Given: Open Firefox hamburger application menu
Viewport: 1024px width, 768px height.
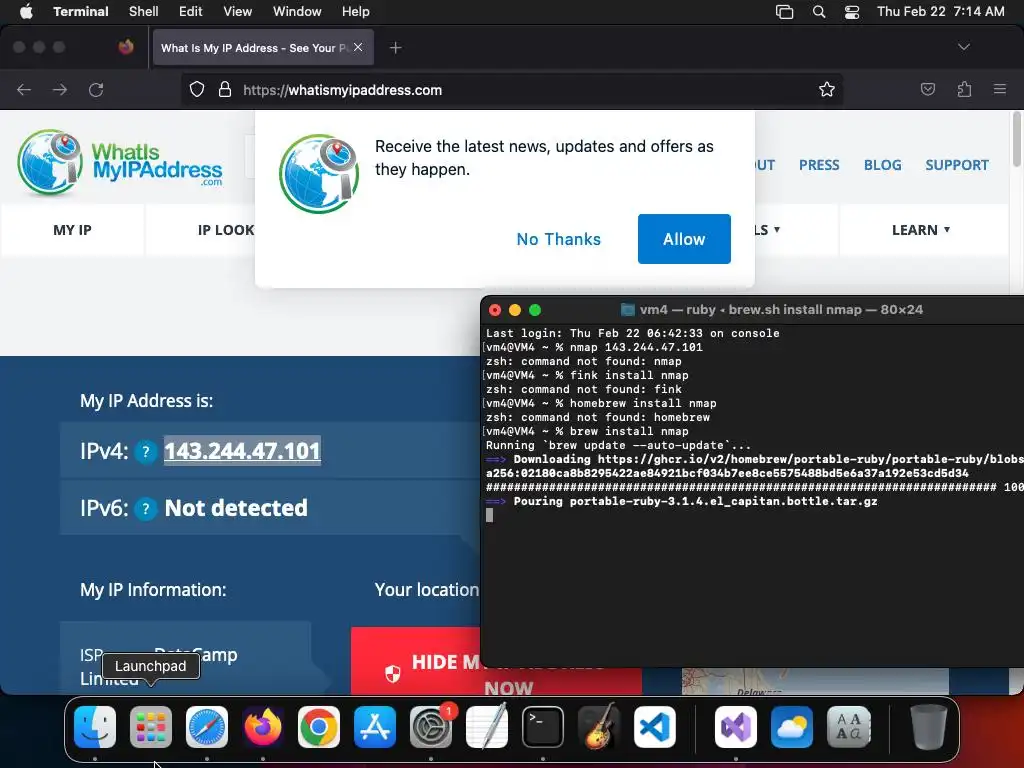Looking at the screenshot, I should (1000, 89).
